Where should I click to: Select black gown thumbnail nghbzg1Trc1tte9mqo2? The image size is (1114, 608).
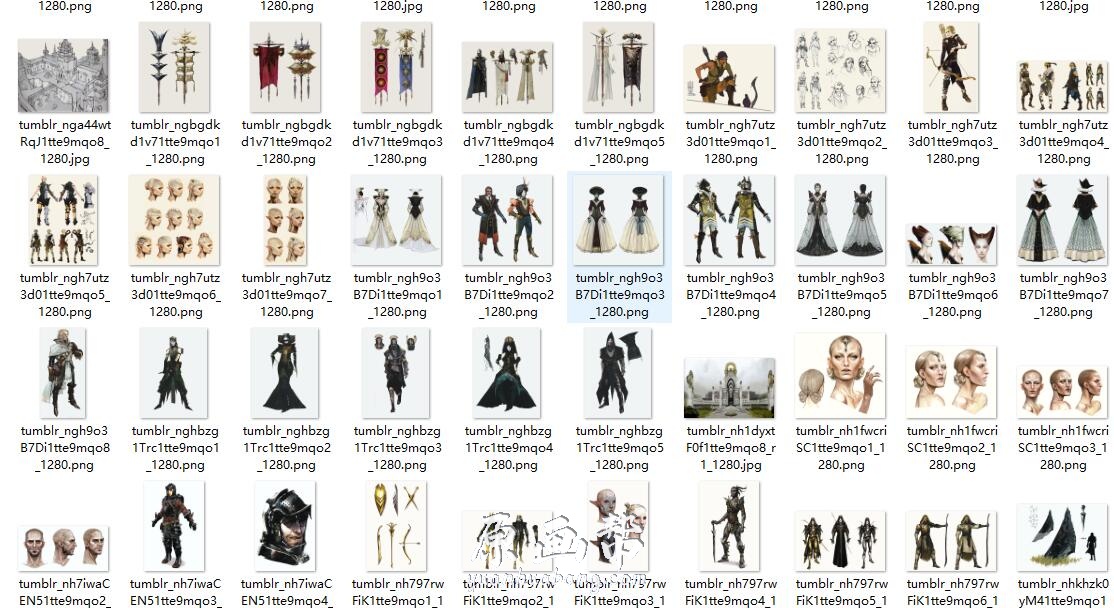point(286,373)
